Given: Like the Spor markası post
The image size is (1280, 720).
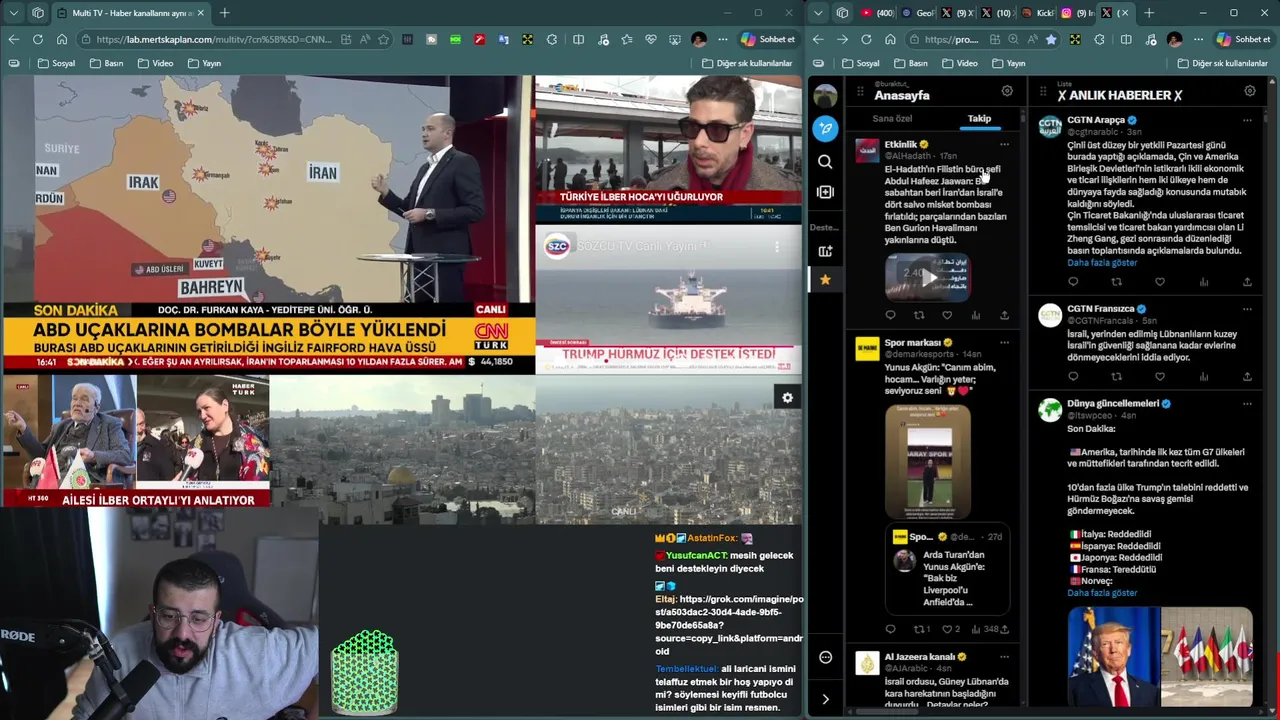Looking at the screenshot, I should point(947,629).
